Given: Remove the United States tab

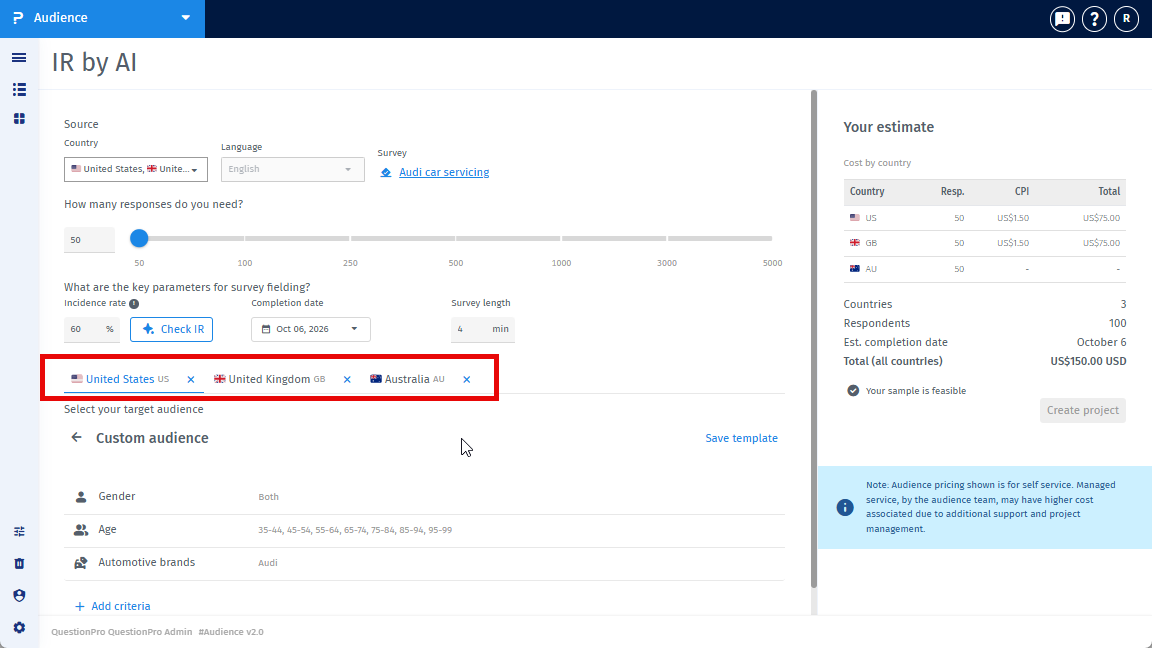Looking at the screenshot, I should click(191, 380).
